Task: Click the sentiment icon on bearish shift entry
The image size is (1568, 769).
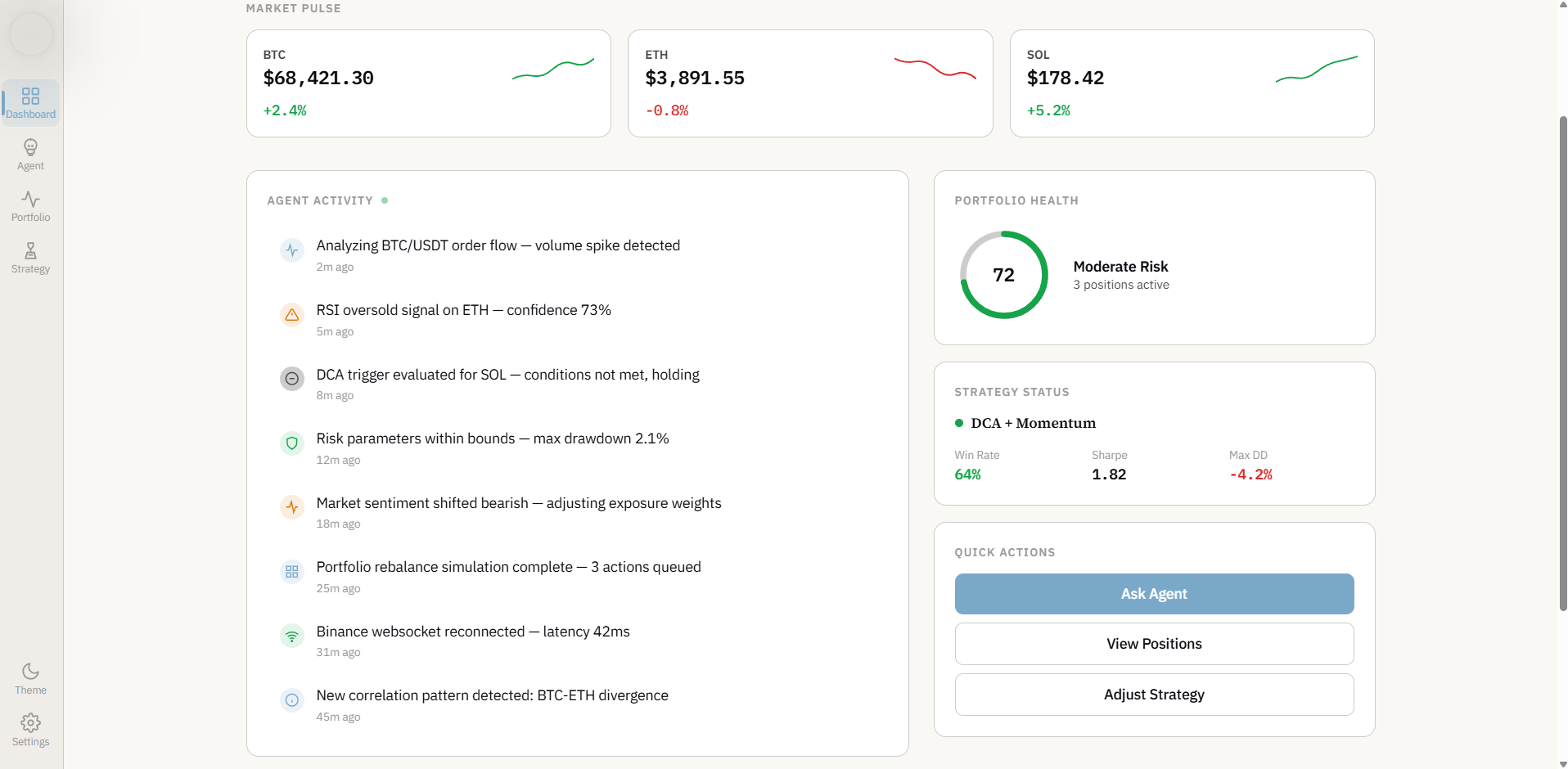Action: pyautogui.click(x=292, y=507)
